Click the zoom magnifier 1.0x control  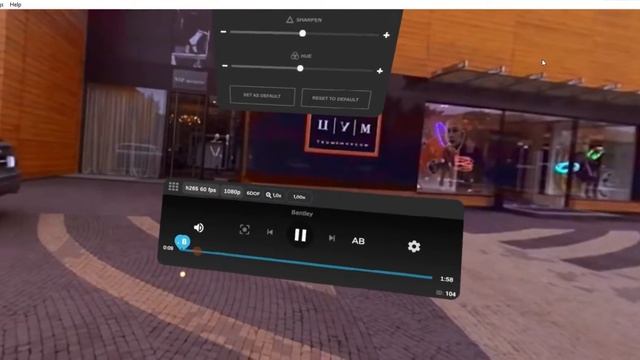(x=273, y=195)
